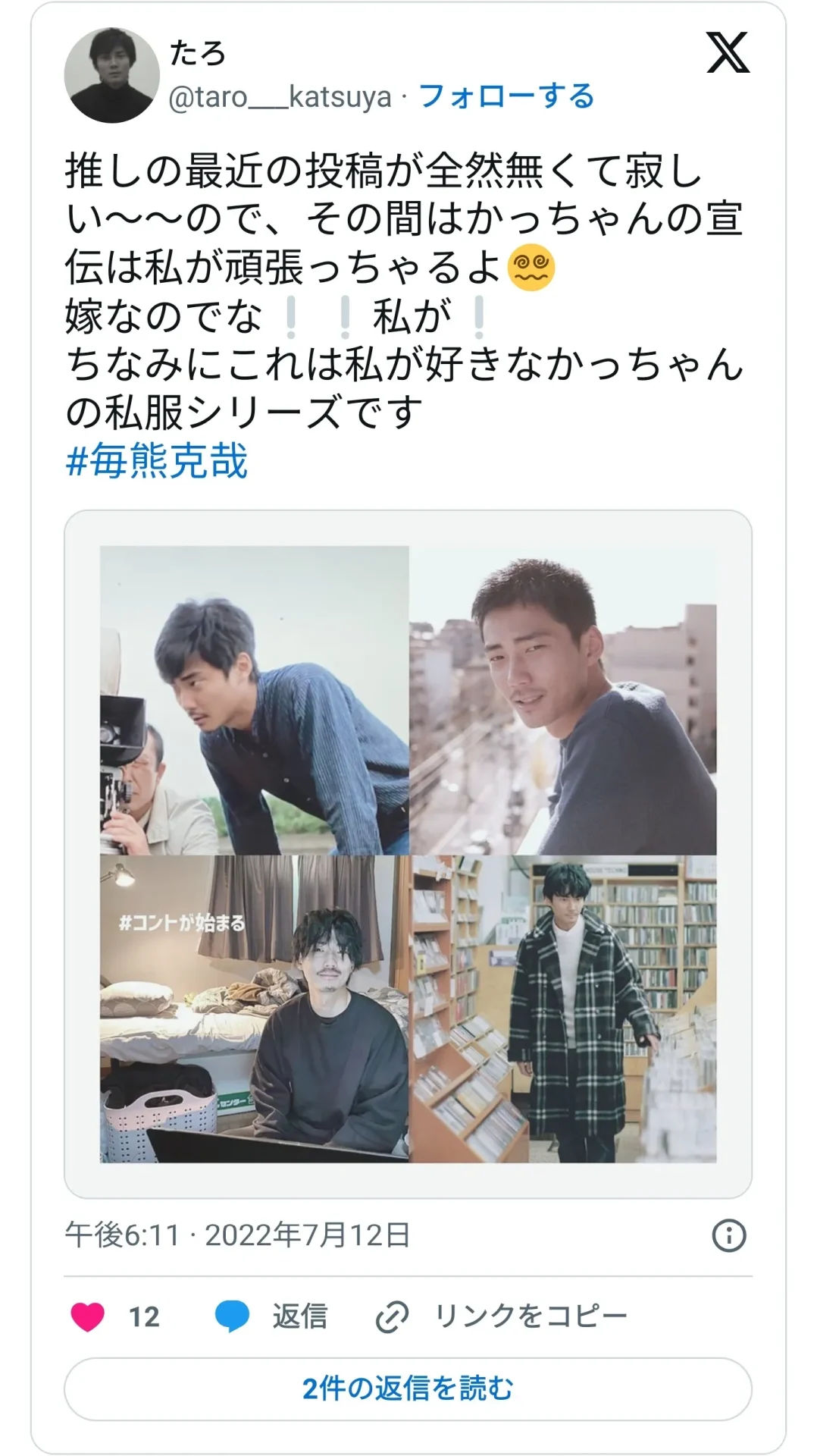Tap the リンクをコピー label
The image size is (817, 1456).
531,1316
